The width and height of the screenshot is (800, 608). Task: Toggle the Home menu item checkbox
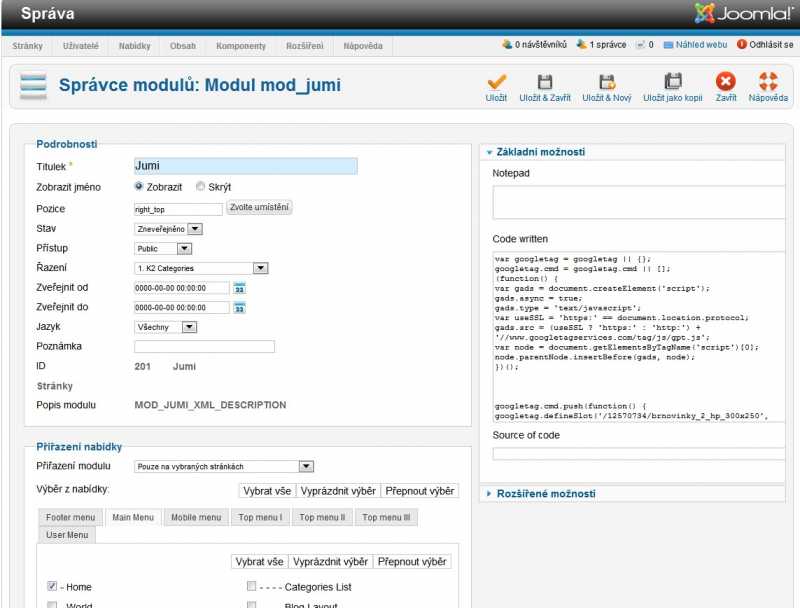coord(52,587)
